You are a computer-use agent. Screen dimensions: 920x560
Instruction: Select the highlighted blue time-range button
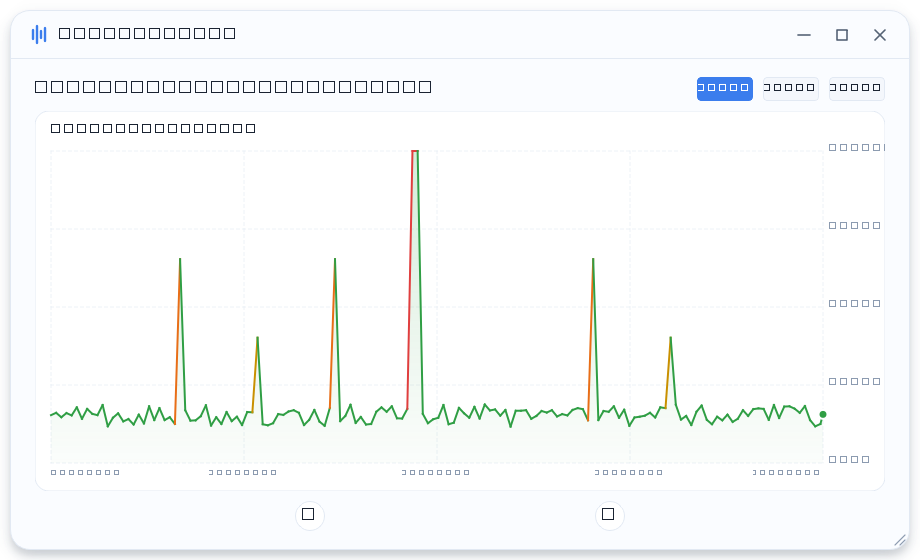tap(725, 89)
